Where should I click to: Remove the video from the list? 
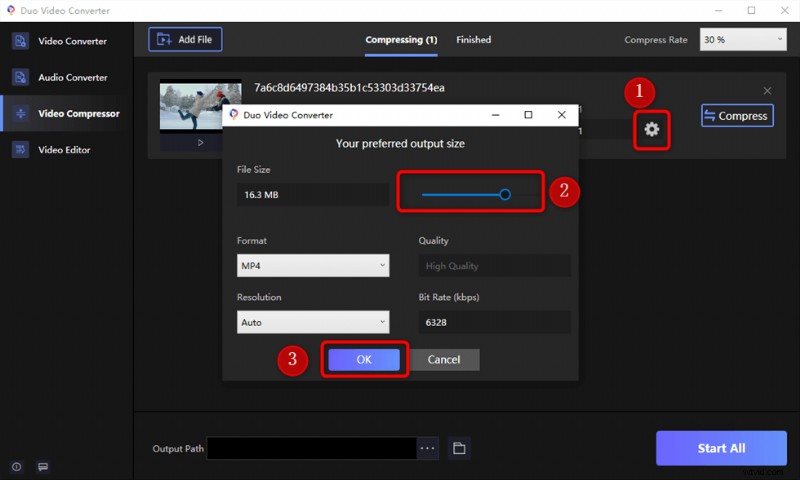pos(767,91)
